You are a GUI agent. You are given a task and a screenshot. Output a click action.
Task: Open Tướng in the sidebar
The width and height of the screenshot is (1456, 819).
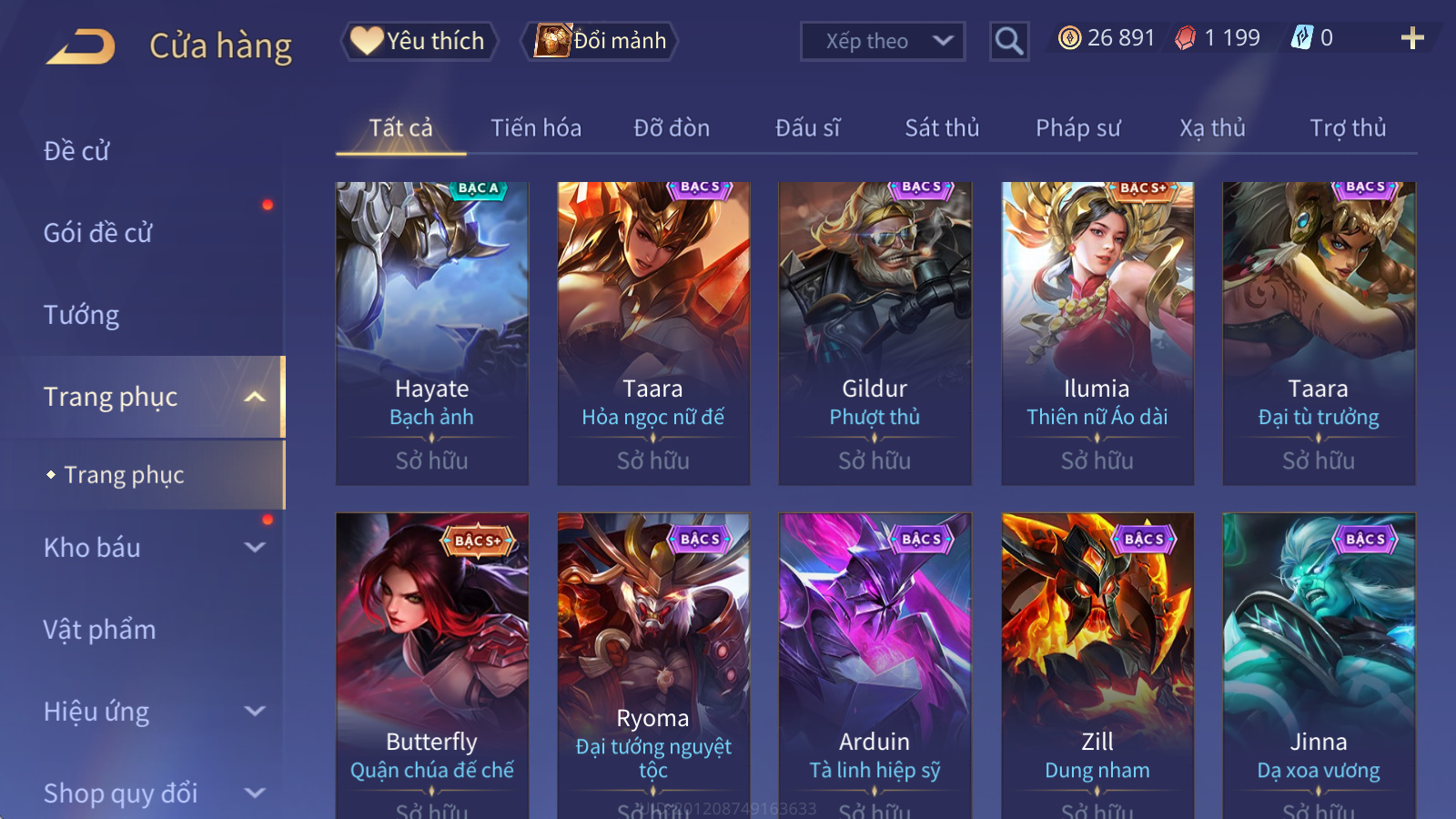(81, 315)
